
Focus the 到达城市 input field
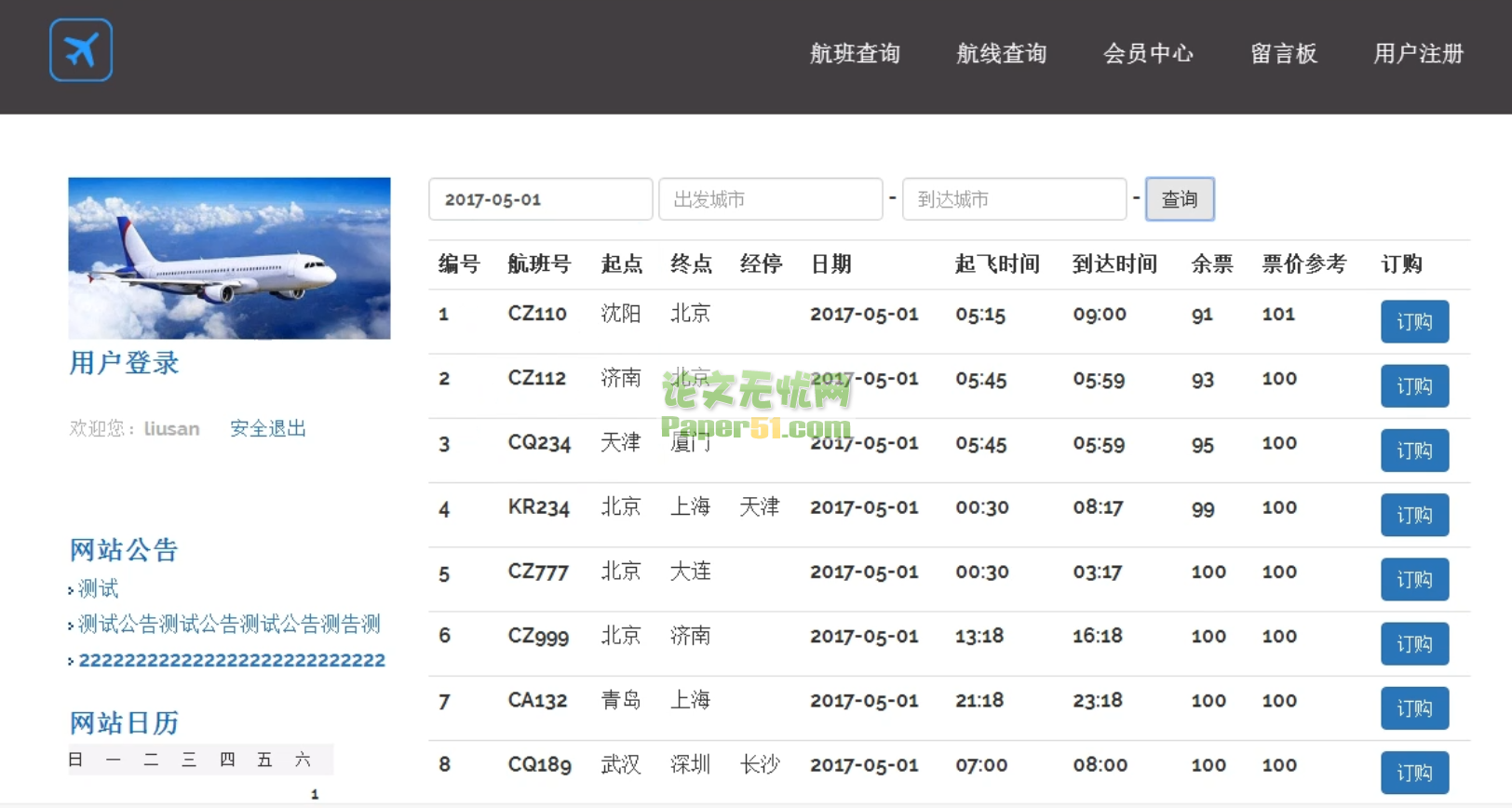(1015, 199)
